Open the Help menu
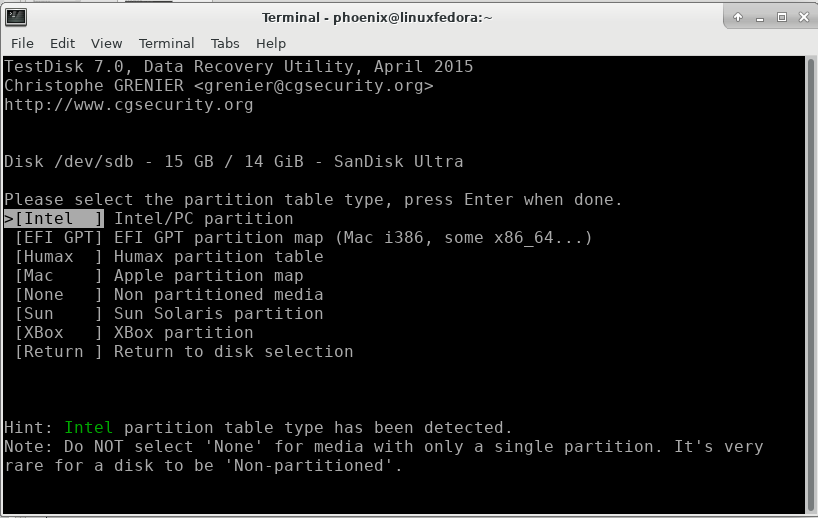Image resolution: width=818 pixels, height=518 pixels. (271, 43)
